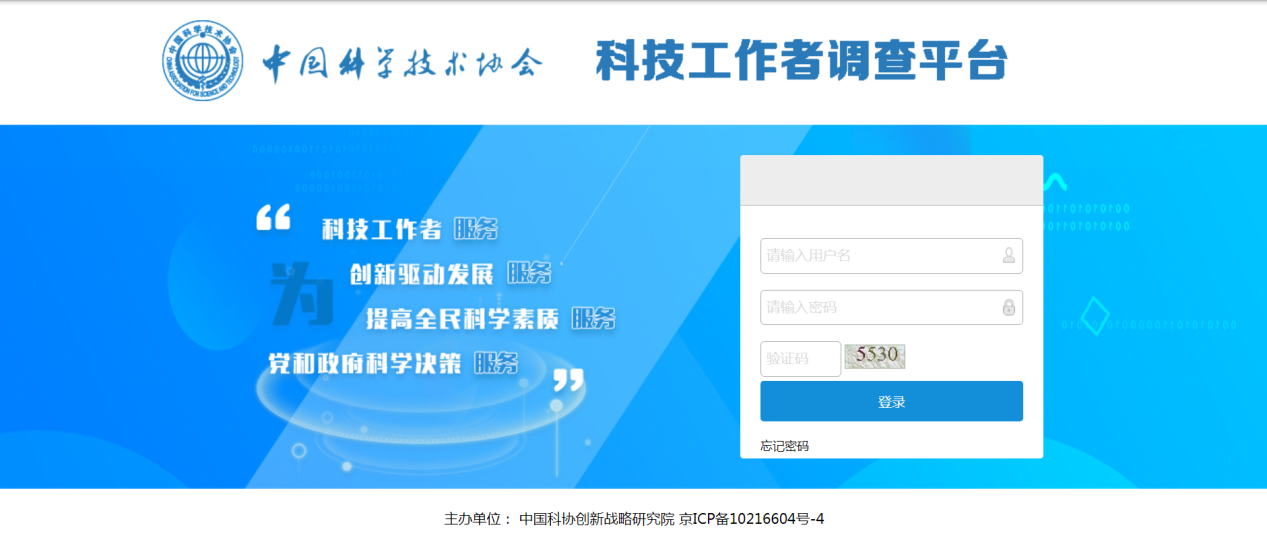Click the closing quotation mark graphic
Viewport: 1267px width, 538px height.
(x=568, y=380)
